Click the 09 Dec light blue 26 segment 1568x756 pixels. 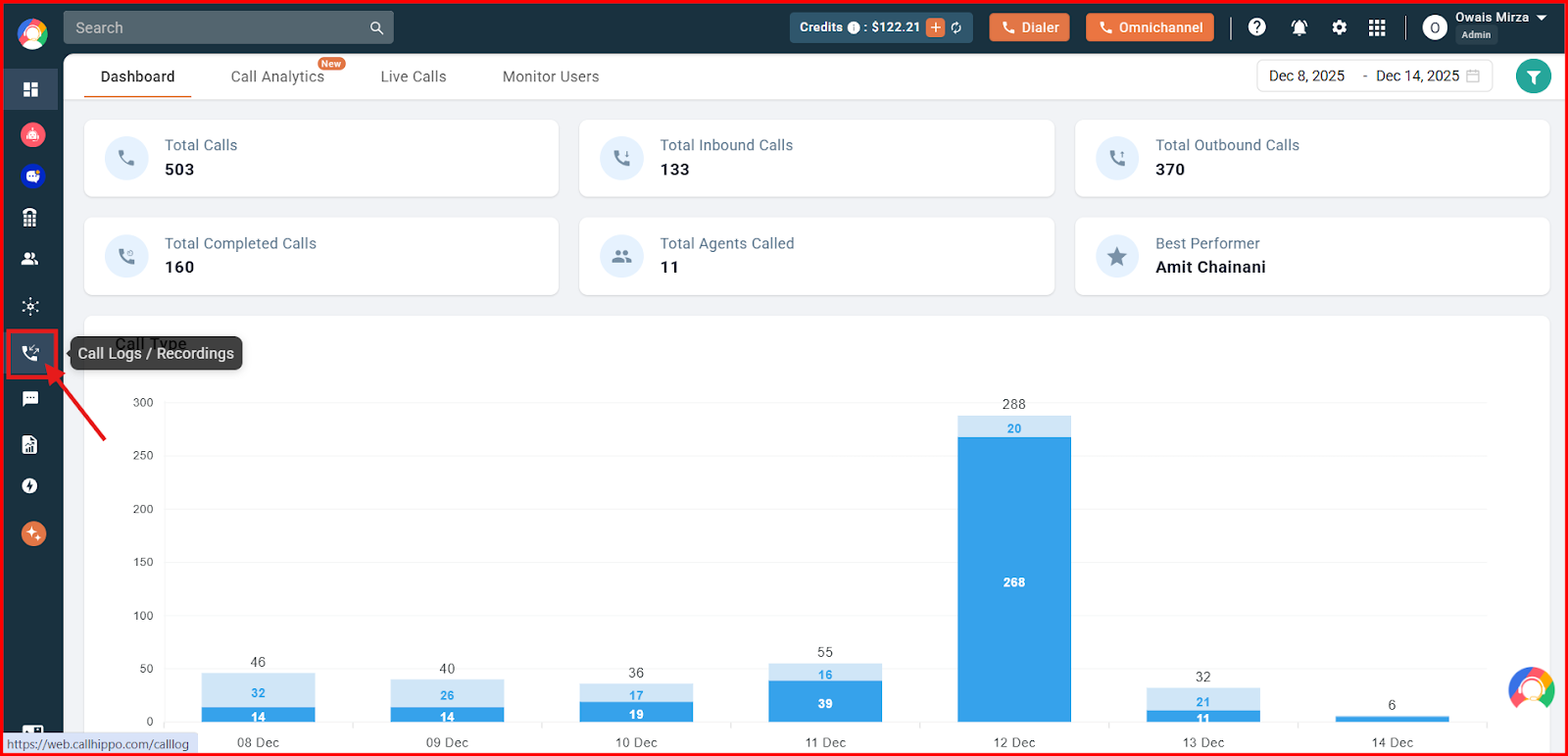pos(447,694)
